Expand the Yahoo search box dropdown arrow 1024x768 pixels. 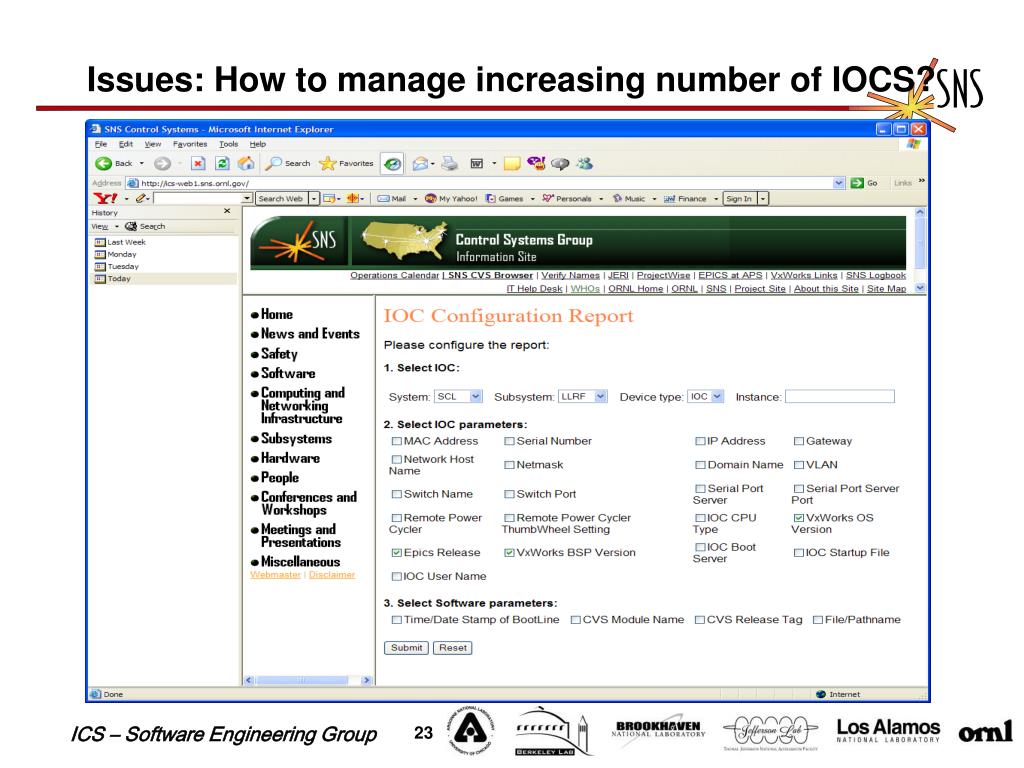point(247,199)
